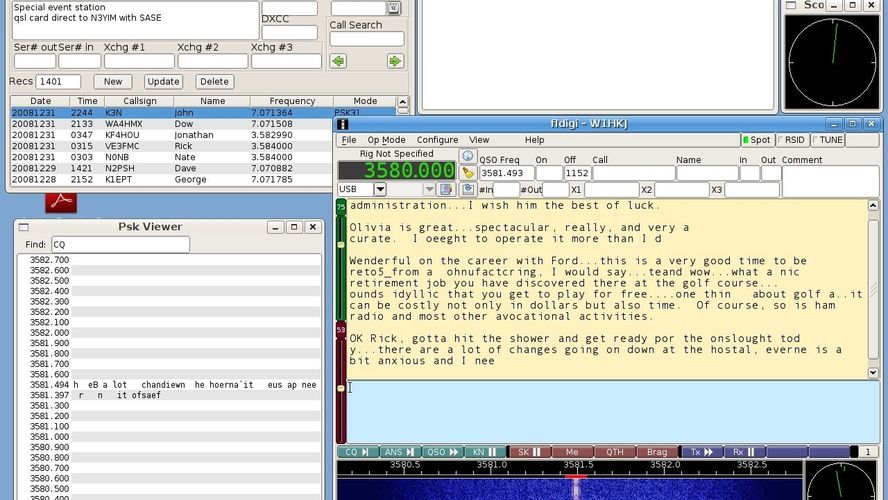The image size is (888, 500).
Task: Select Psk Viewer channel 3581.494 row
Action: click(169, 384)
